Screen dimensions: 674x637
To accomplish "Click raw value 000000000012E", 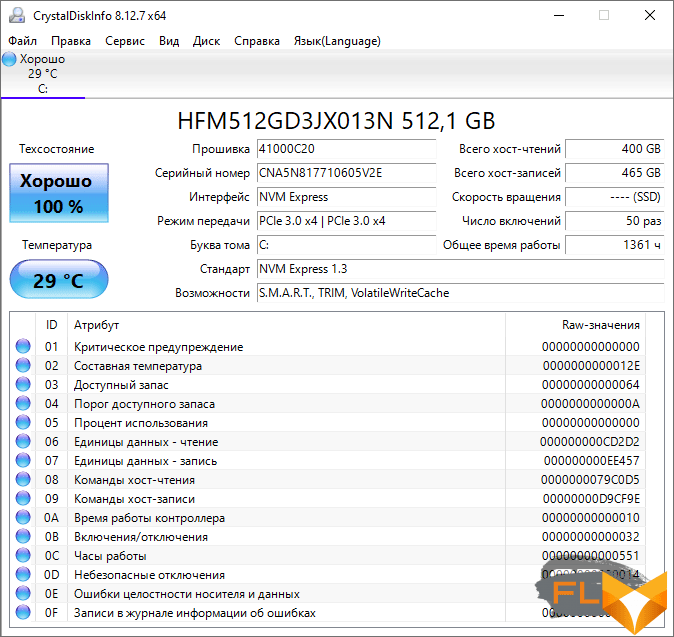I will click(x=591, y=366).
